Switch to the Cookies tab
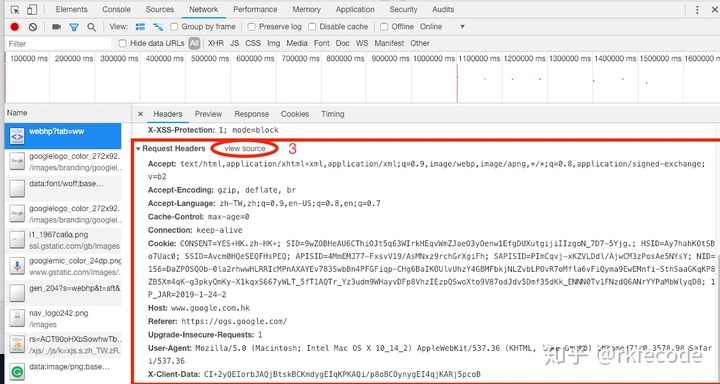This screenshot has height=384, width=720. pos(295,114)
